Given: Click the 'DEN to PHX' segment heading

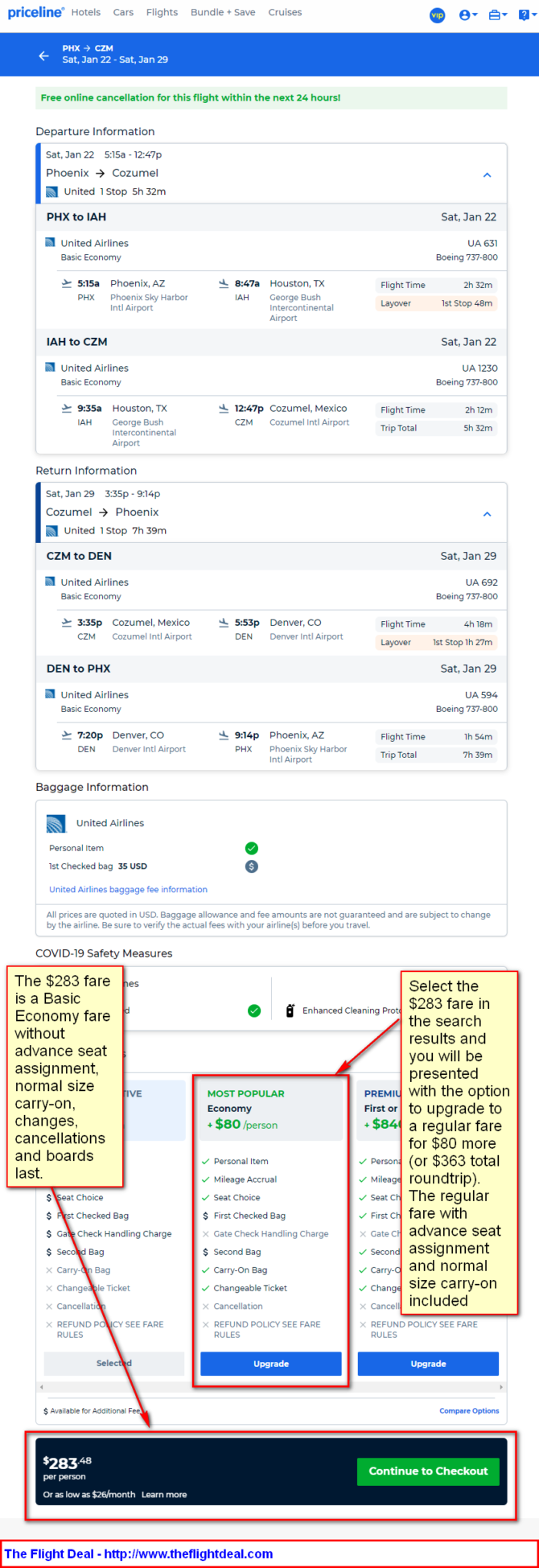Looking at the screenshot, I should tap(78, 669).
